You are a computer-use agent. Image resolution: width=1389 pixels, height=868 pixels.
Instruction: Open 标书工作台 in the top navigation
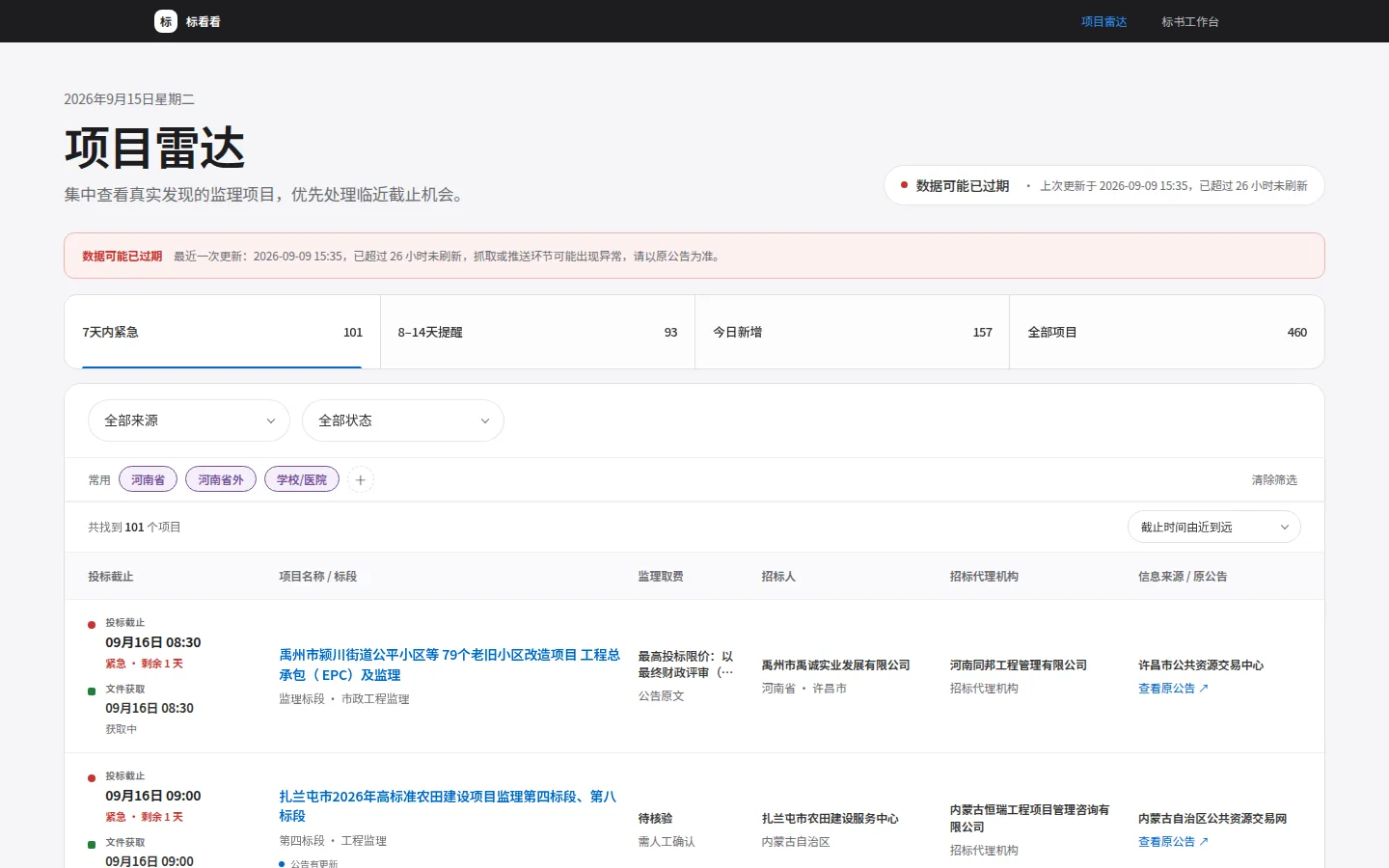[x=1190, y=21]
